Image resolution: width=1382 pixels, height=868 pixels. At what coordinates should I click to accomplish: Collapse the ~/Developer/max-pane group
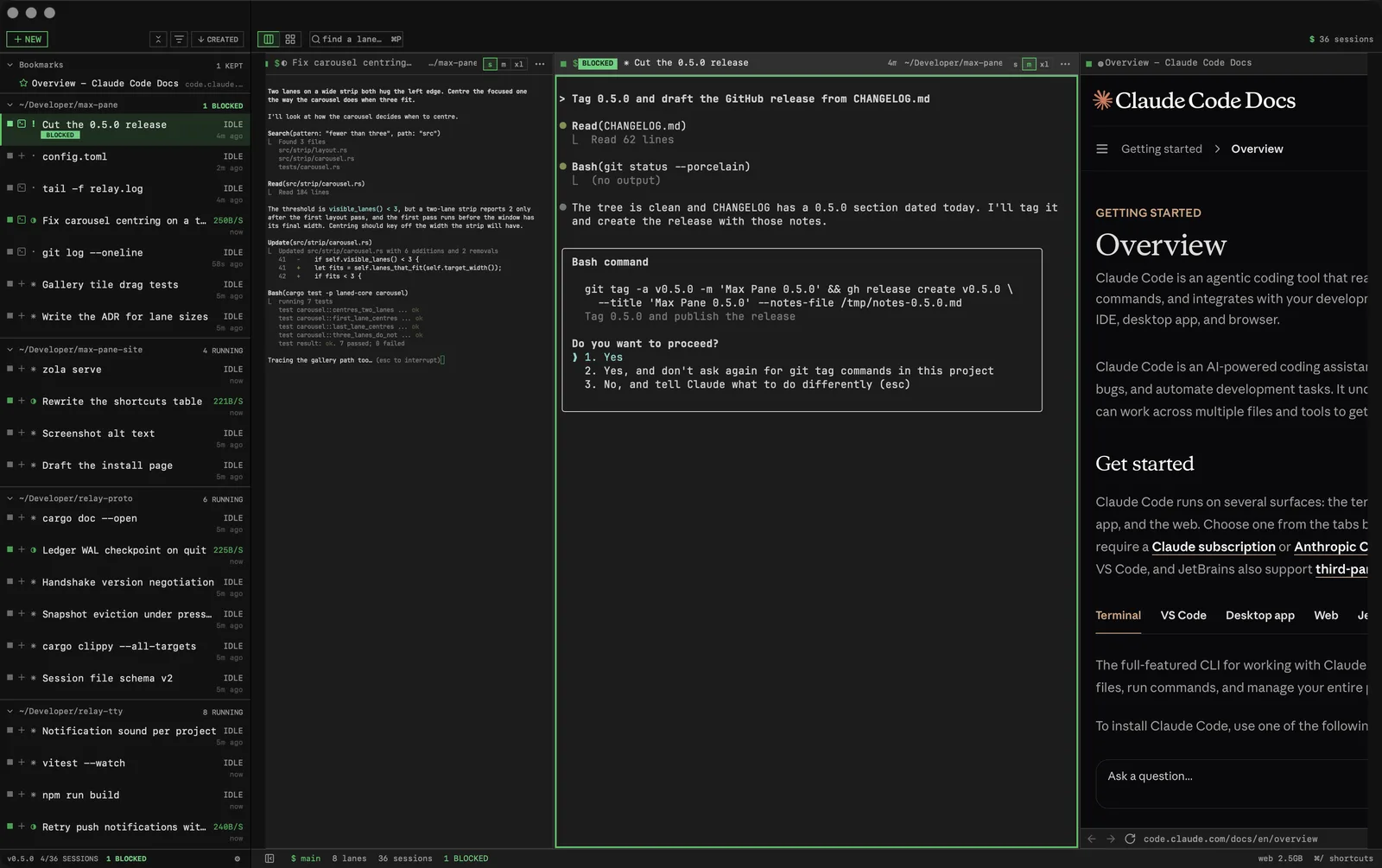tap(10, 105)
